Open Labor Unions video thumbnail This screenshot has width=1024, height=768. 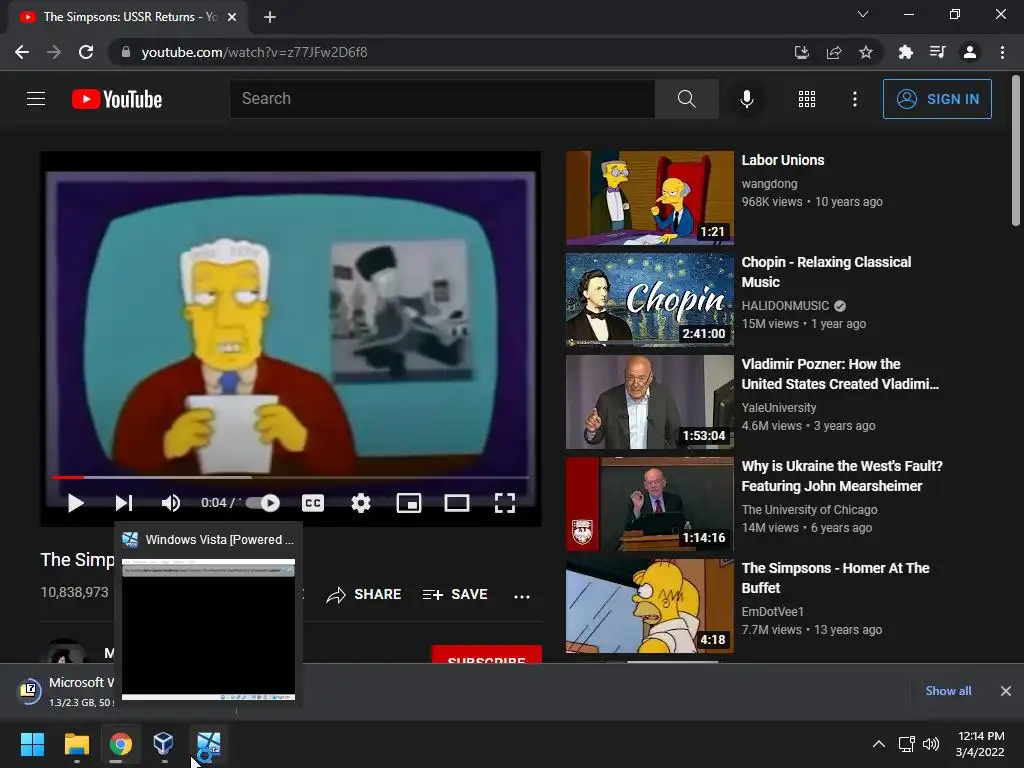[650, 198]
